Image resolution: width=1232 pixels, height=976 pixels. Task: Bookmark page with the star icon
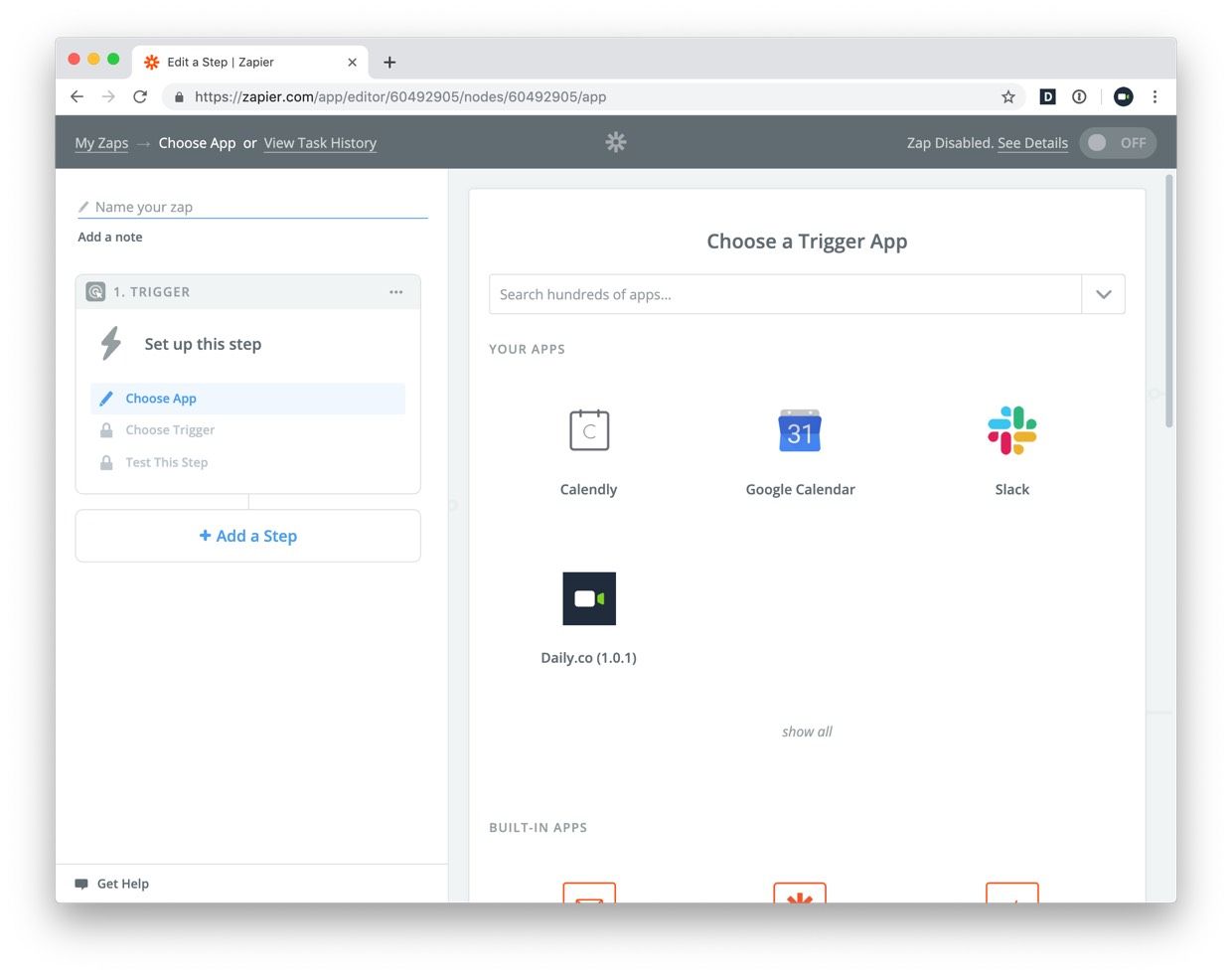pyautogui.click(x=1008, y=96)
